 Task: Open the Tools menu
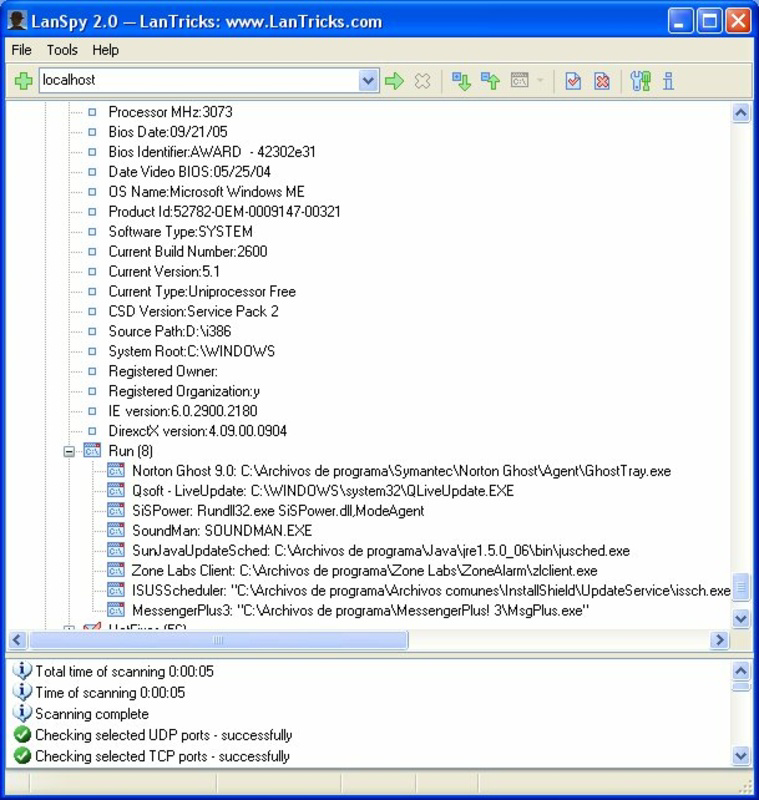coord(62,50)
